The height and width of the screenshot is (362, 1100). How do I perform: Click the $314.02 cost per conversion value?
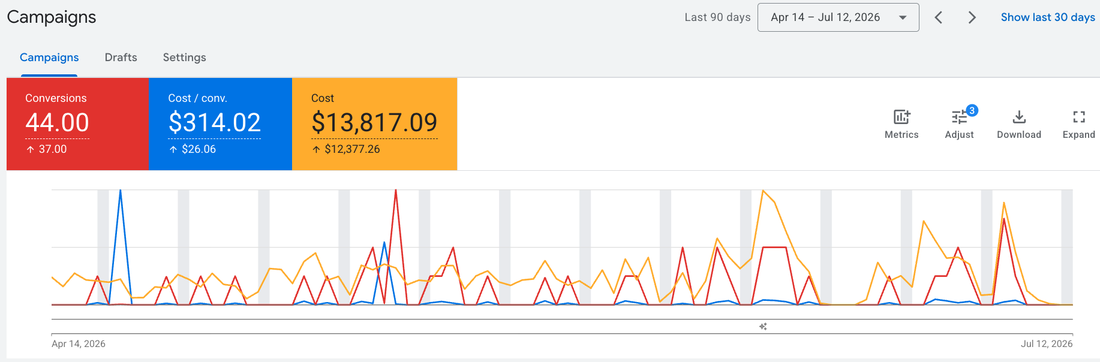(x=215, y=123)
